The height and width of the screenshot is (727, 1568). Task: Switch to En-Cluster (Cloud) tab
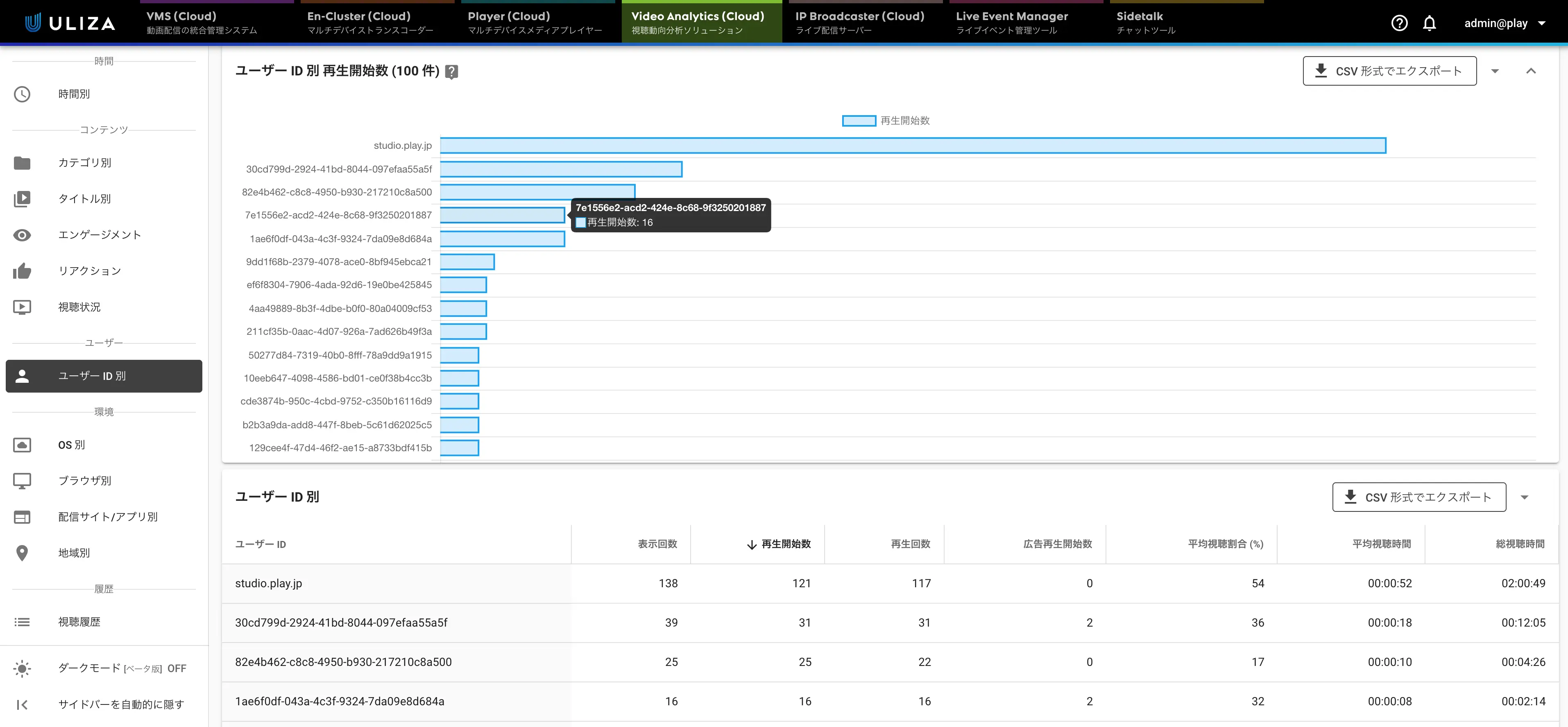click(377, 22)
